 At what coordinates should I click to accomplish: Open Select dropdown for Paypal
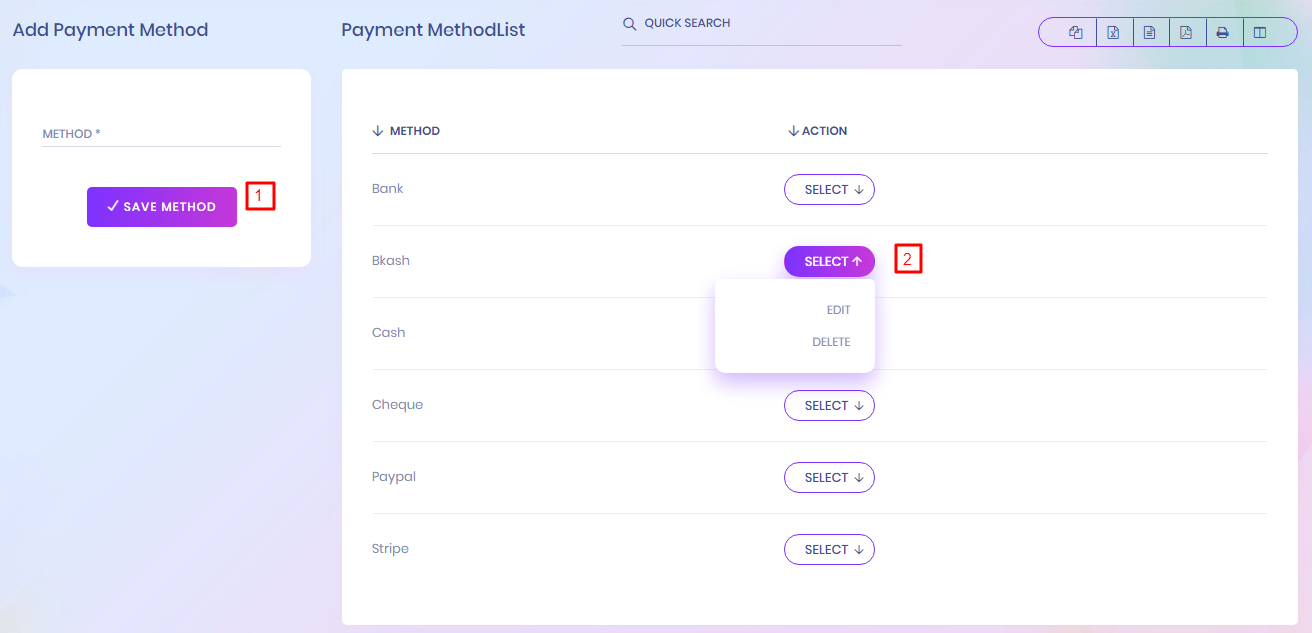(x=829, y=478)
